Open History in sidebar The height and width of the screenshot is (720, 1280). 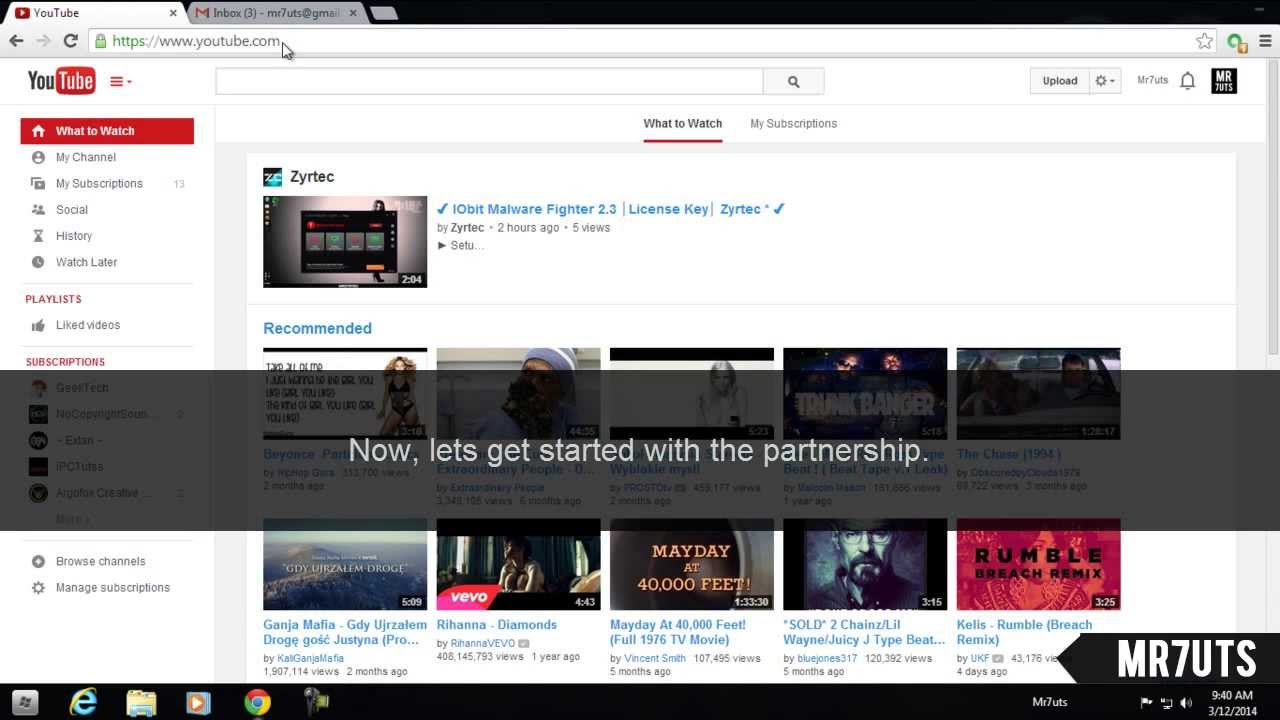click(74, 236)
